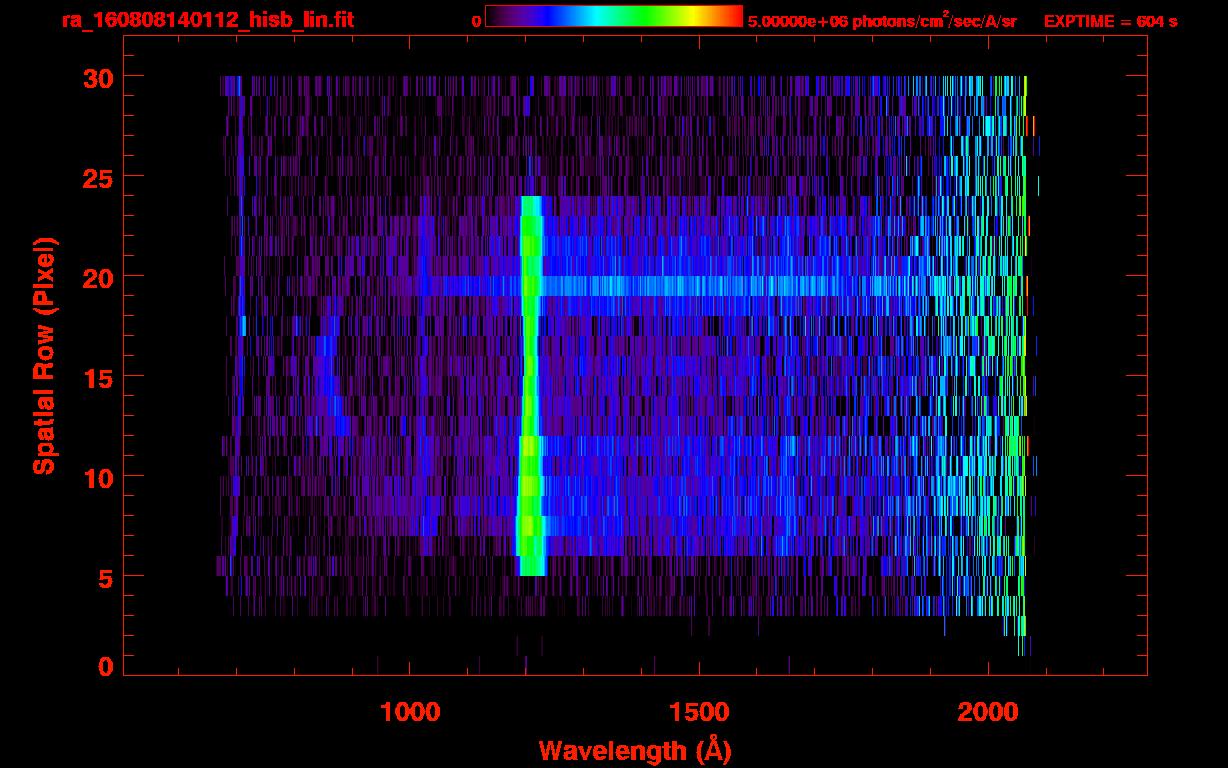Image resolution: width=1228 pixels, height=768 pixels.
Task: Click the y-axis tick label 25
Action: click(x=97, y=177)
